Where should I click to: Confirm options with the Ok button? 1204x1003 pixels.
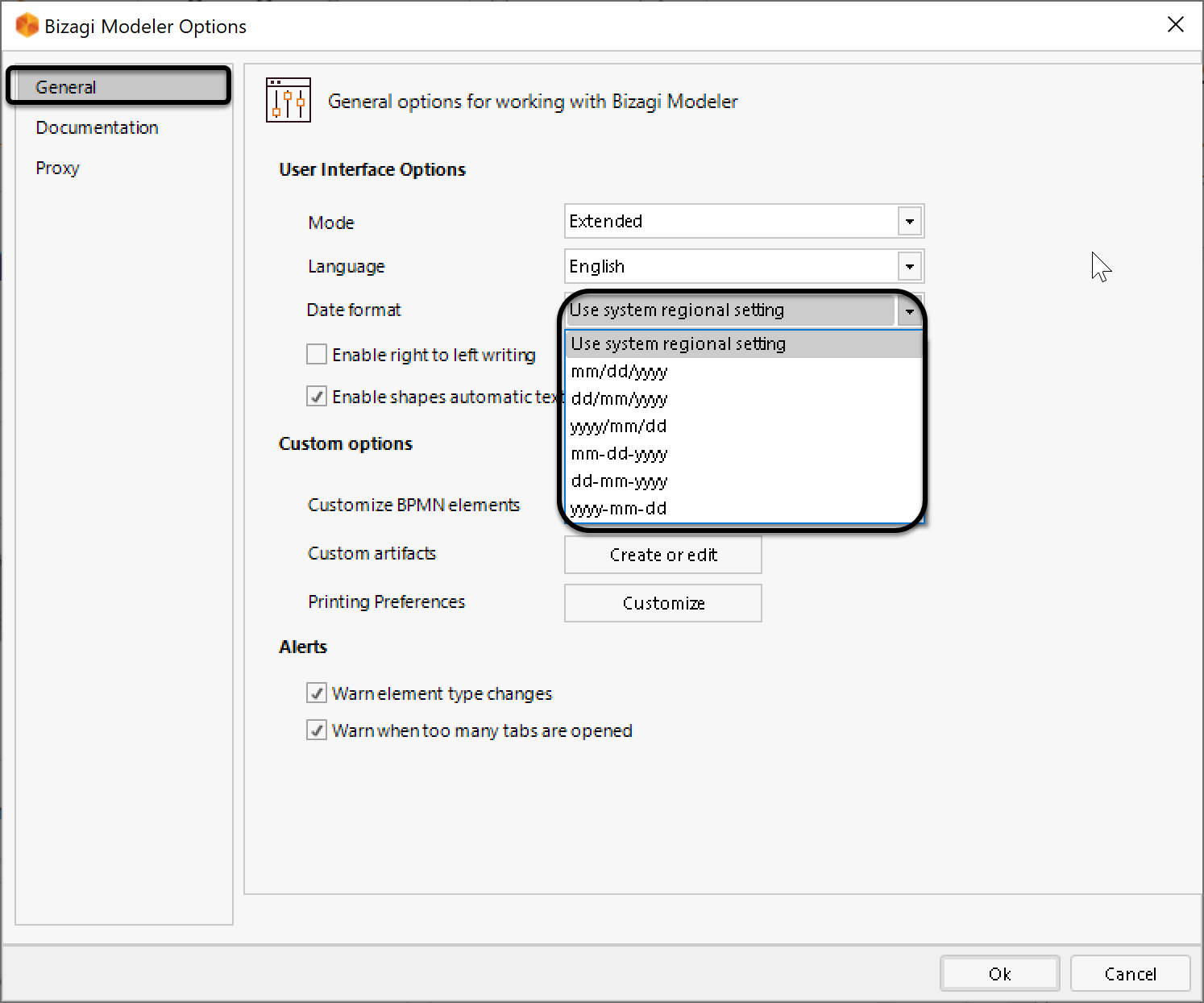[1000, 974]
